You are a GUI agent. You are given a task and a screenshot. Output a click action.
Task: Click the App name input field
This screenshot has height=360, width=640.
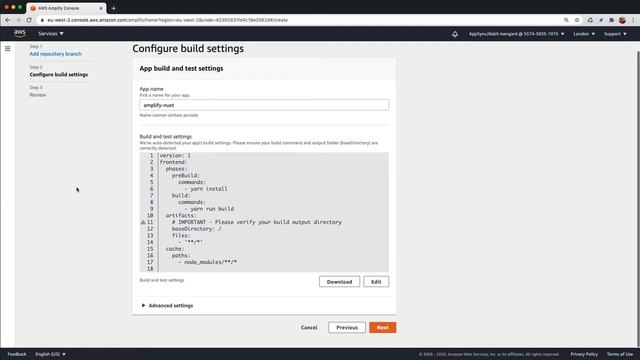coord(264,105)
